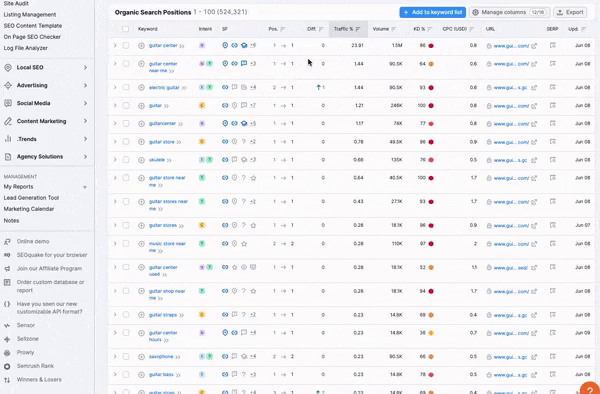The image size is (600, 394).
Task: Click the Winners & Losers arrows icon
Action: pyautogui.click(x=7, y=380)
